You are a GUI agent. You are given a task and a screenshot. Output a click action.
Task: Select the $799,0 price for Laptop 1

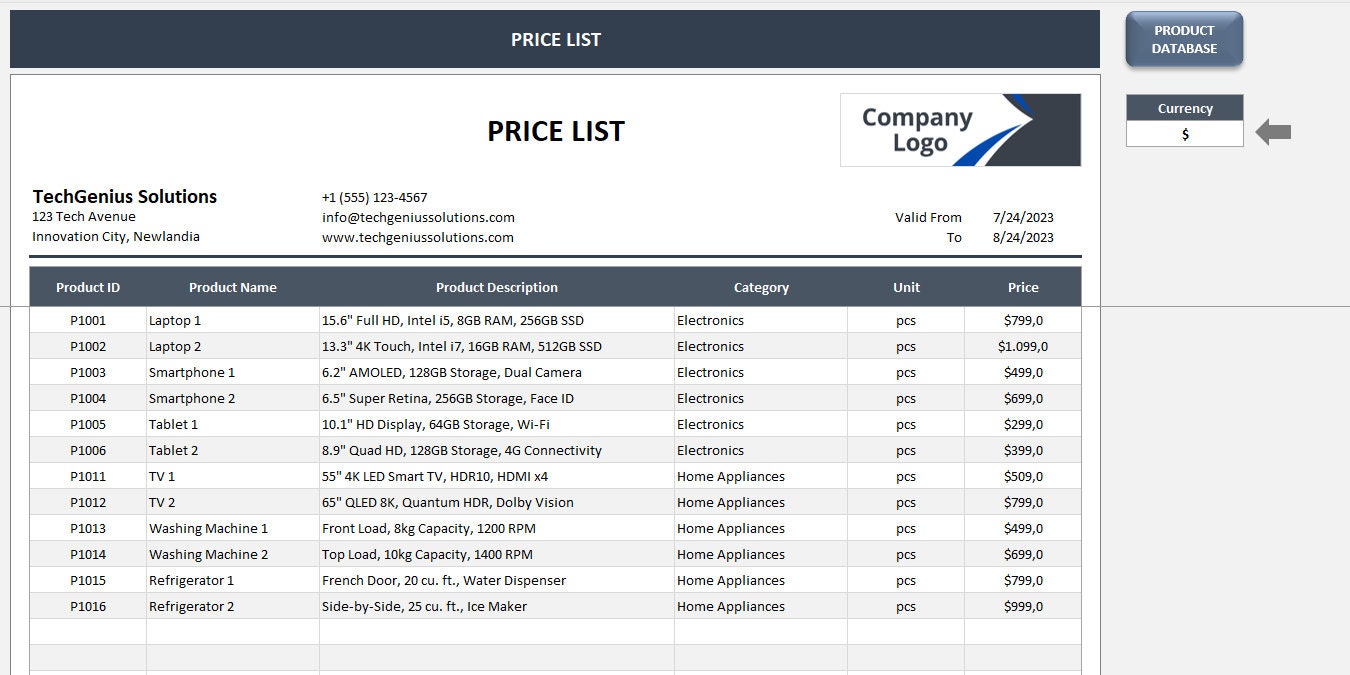pos(1023,320)
